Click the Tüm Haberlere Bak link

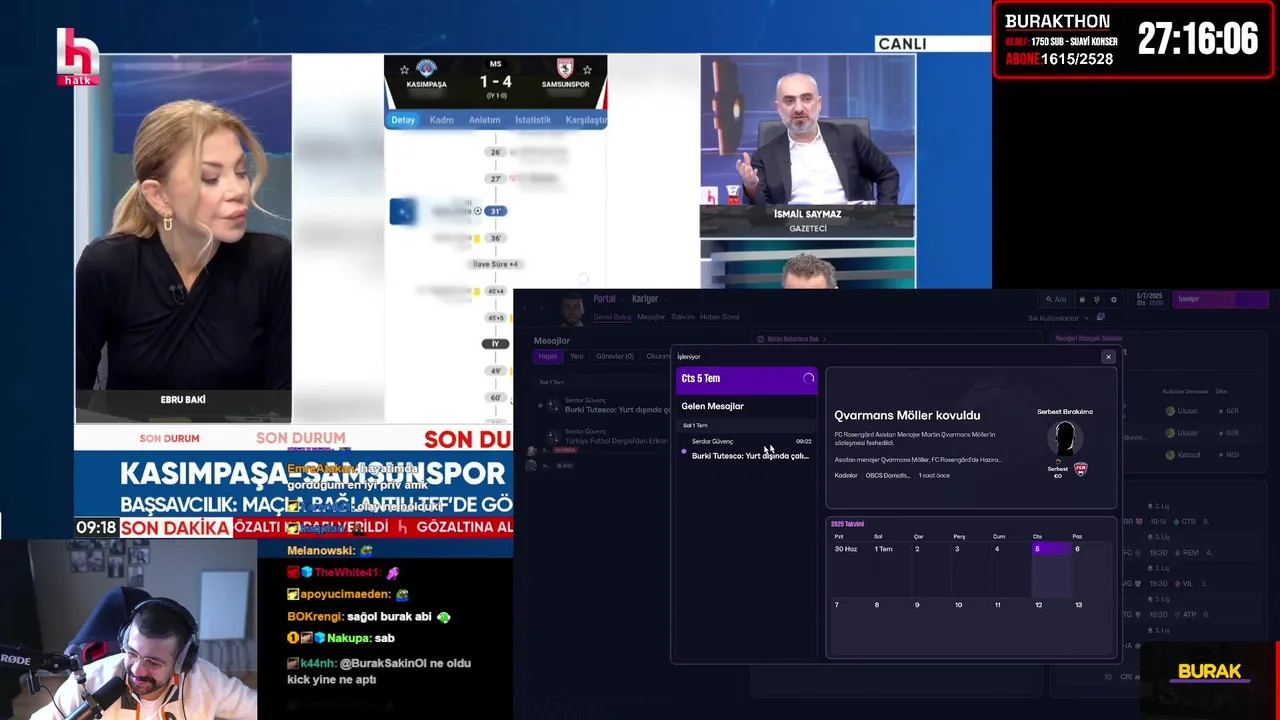click(x=792, y=339)
